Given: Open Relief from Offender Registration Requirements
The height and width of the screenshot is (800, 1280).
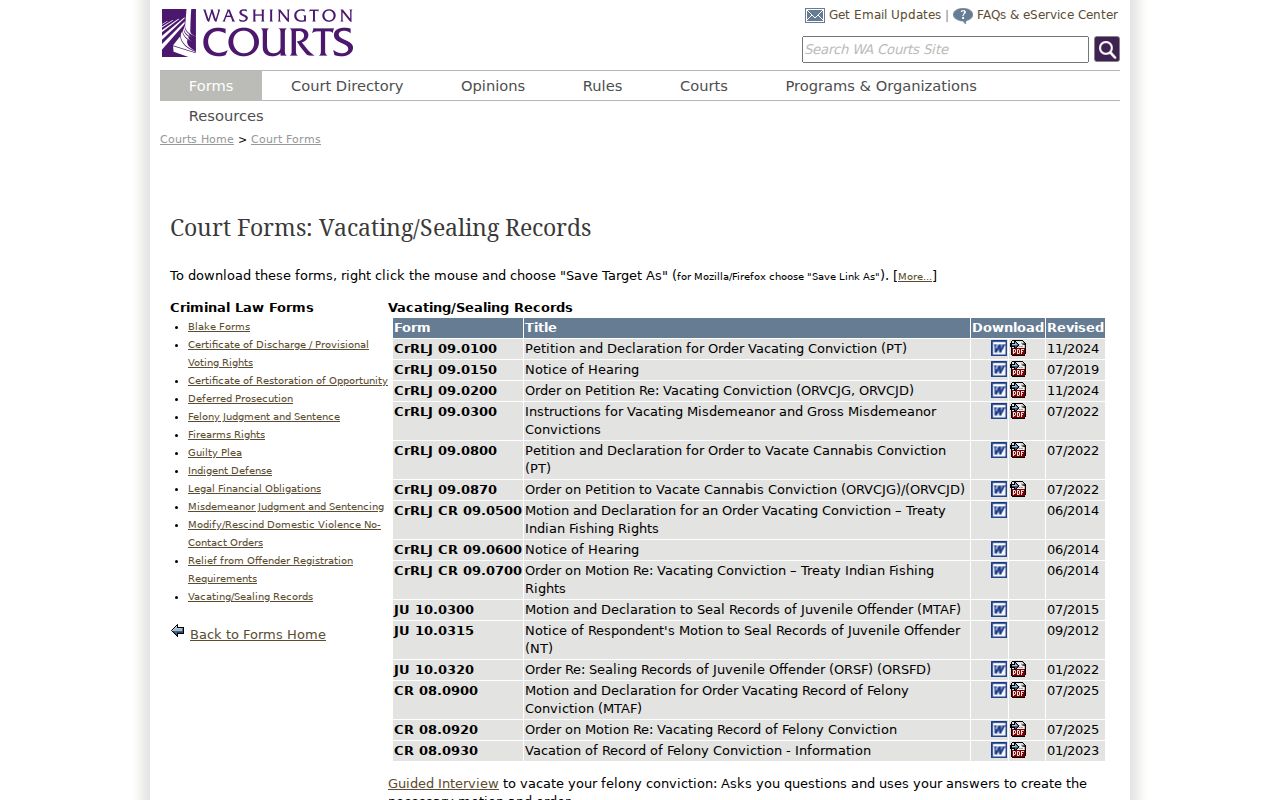Looking at the screenshot, I should click(270, 570).
